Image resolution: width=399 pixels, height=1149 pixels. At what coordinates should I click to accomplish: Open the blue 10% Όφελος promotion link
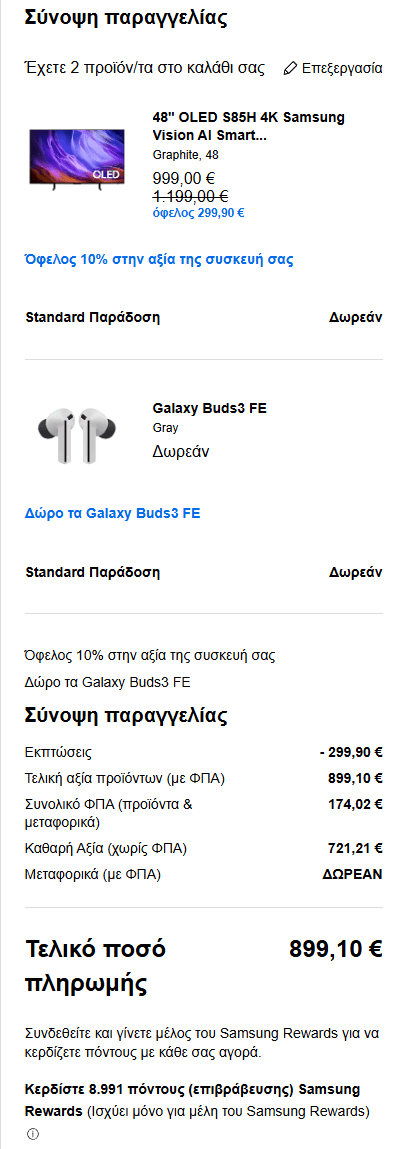coord(160,259)
